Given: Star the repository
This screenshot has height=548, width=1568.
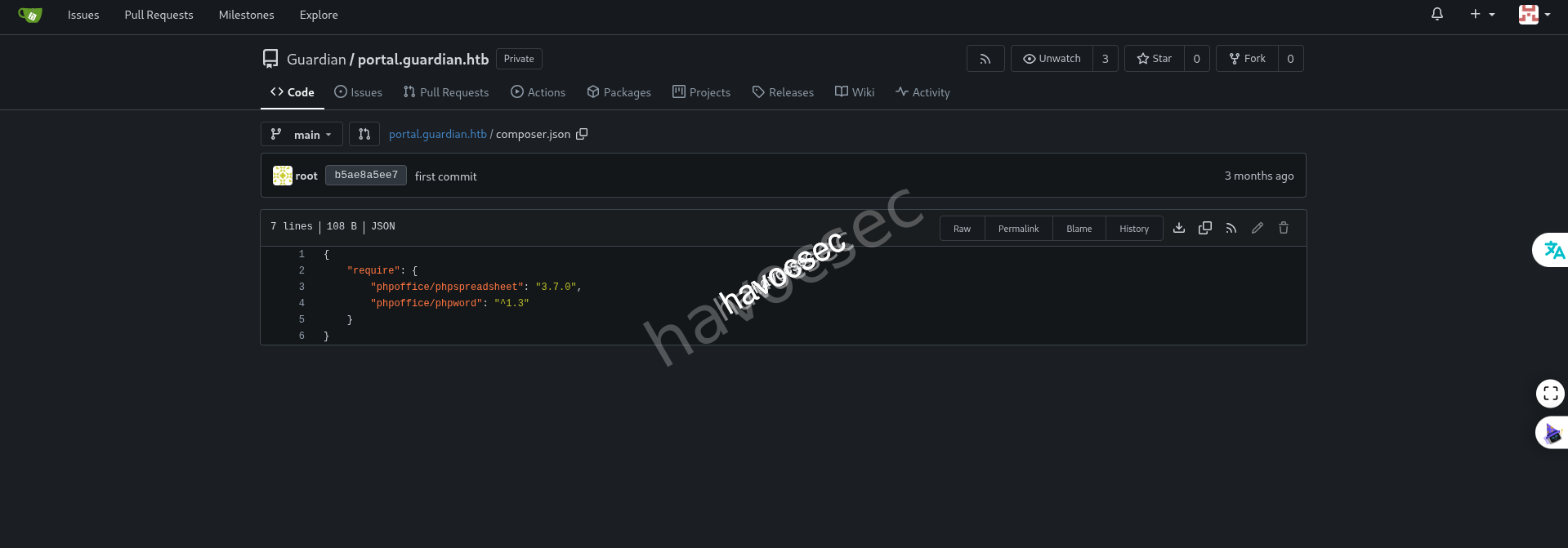Looking at the screenshot, I should click(1155, 59).
